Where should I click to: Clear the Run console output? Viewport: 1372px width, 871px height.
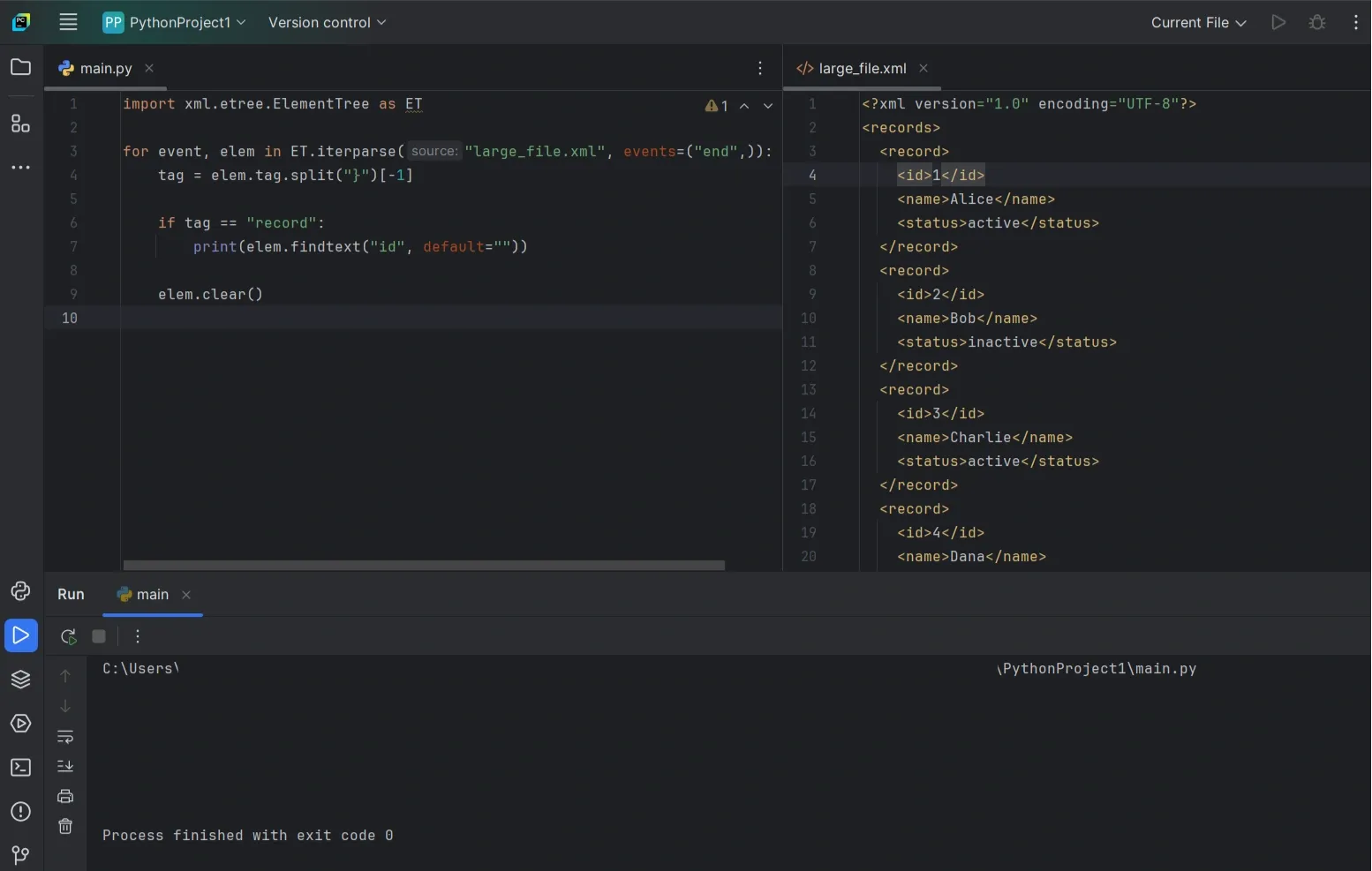tap(65, 826)
